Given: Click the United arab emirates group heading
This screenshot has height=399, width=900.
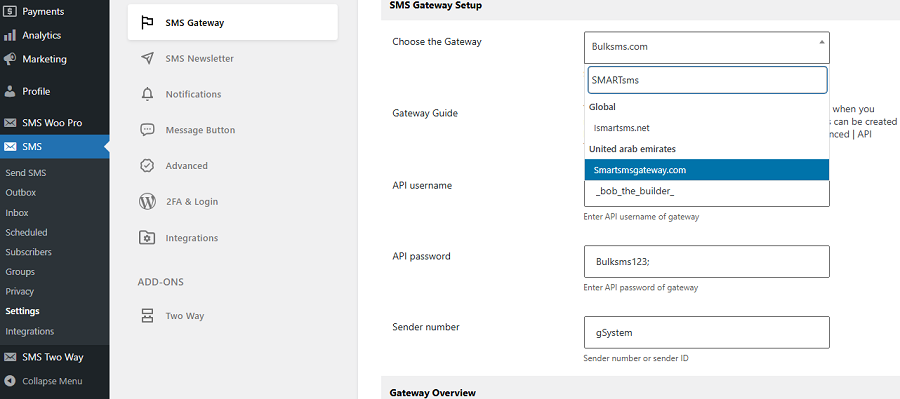Looking at the screenshot, I should pos(632,149).
